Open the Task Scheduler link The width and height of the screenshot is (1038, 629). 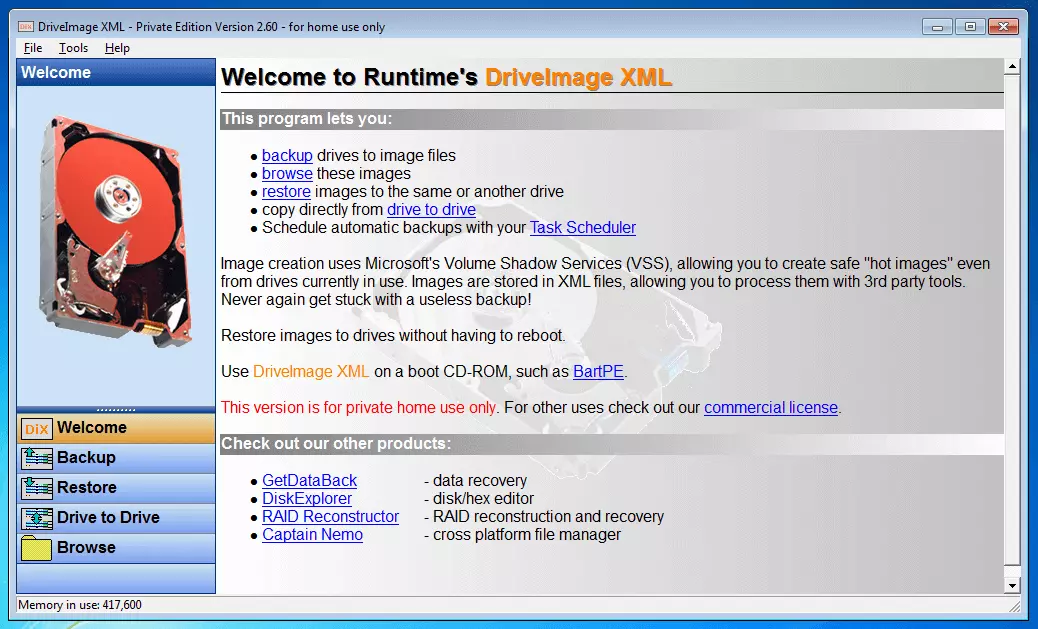click(x=582, y=228)
